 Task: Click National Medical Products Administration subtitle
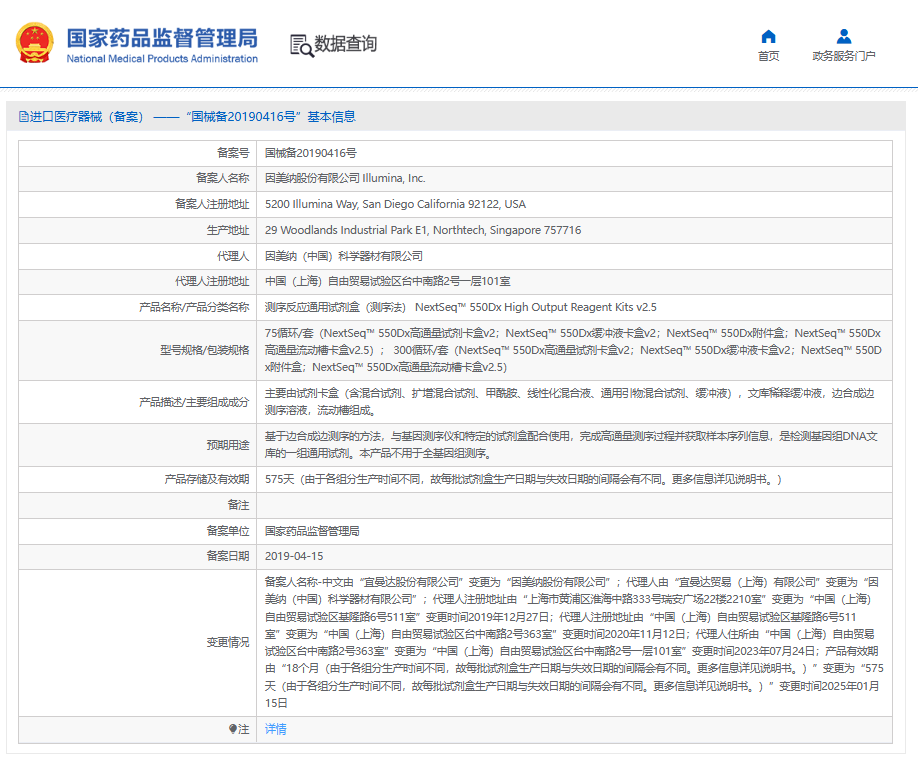(x=162, y=59)
